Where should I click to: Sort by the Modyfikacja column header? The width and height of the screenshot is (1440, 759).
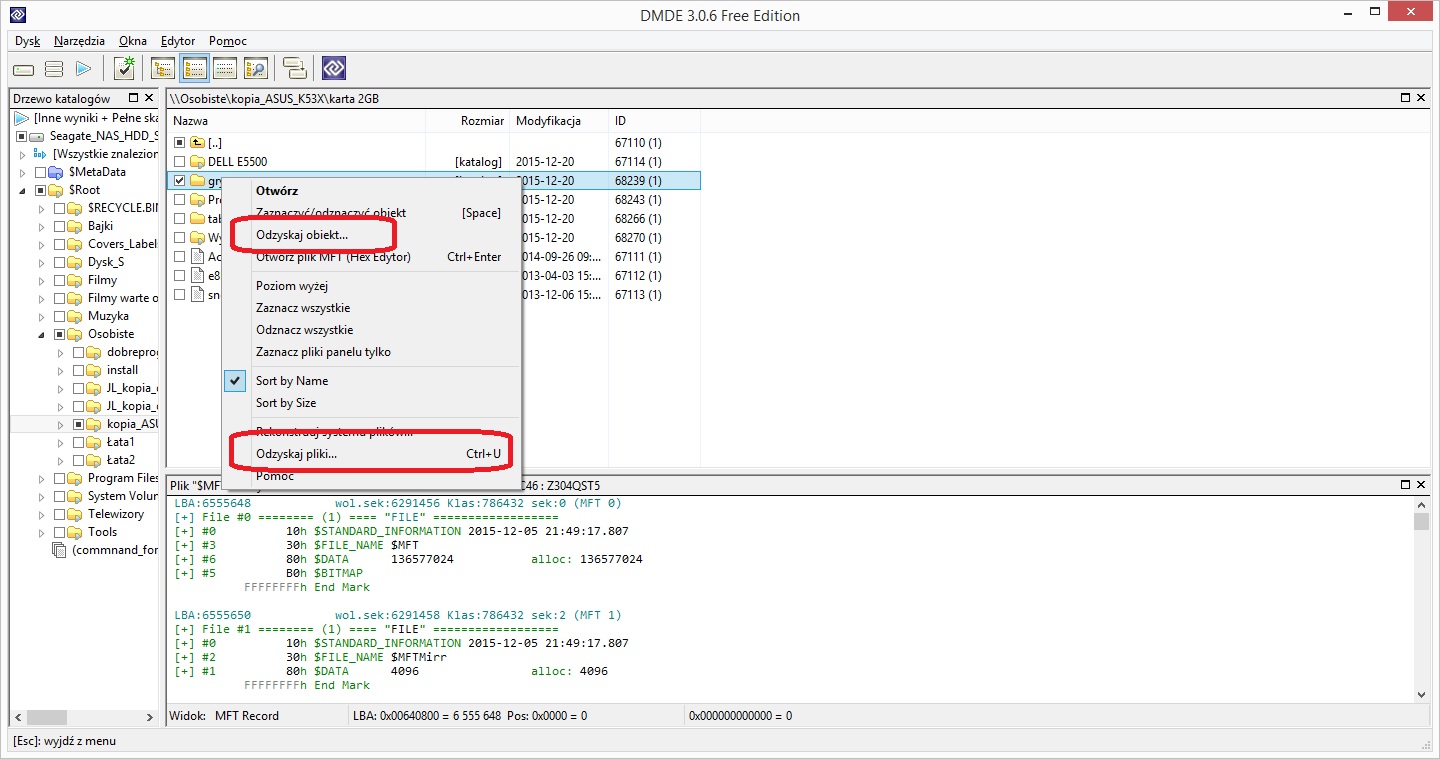point(558,120)
